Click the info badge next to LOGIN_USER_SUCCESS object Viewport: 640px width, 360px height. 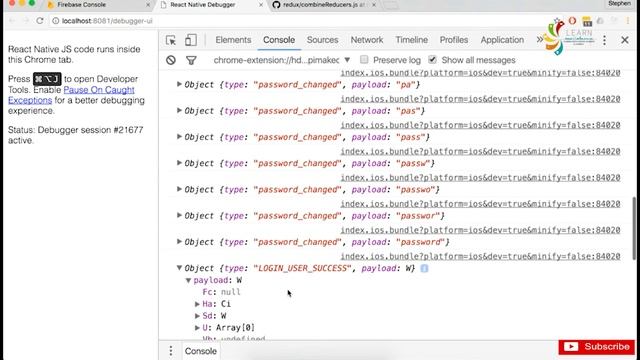tap(424, 268)
